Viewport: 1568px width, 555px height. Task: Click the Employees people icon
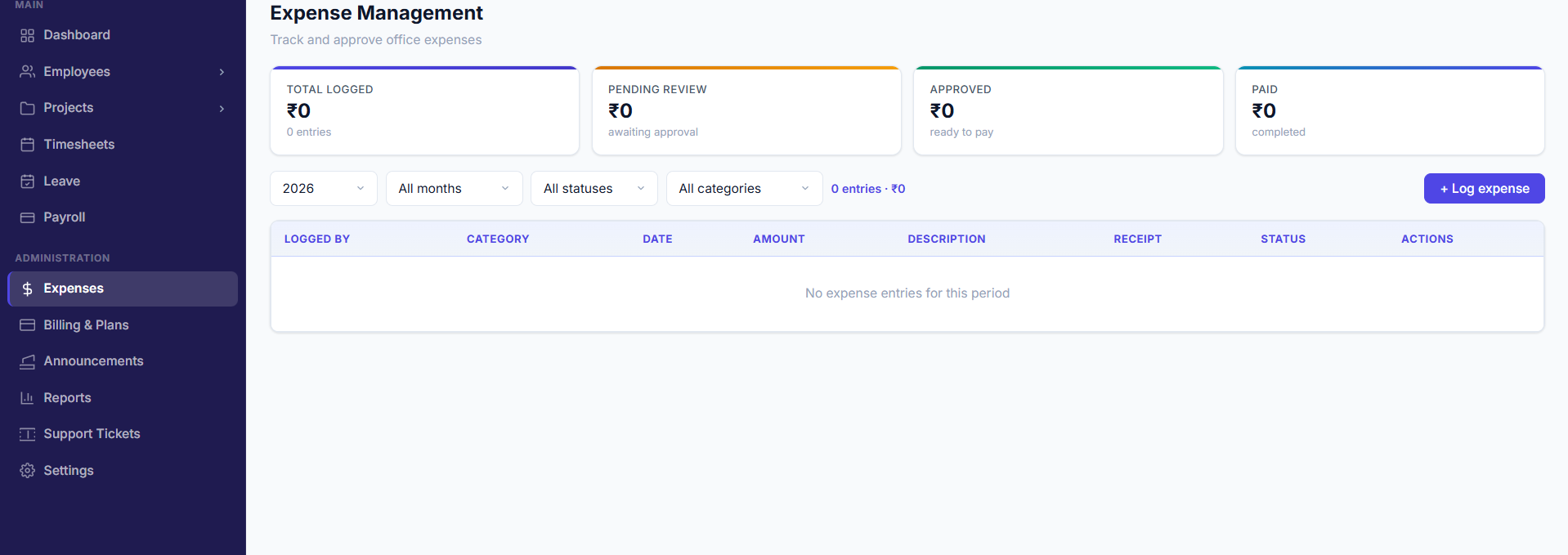click(x=27, y=72)
